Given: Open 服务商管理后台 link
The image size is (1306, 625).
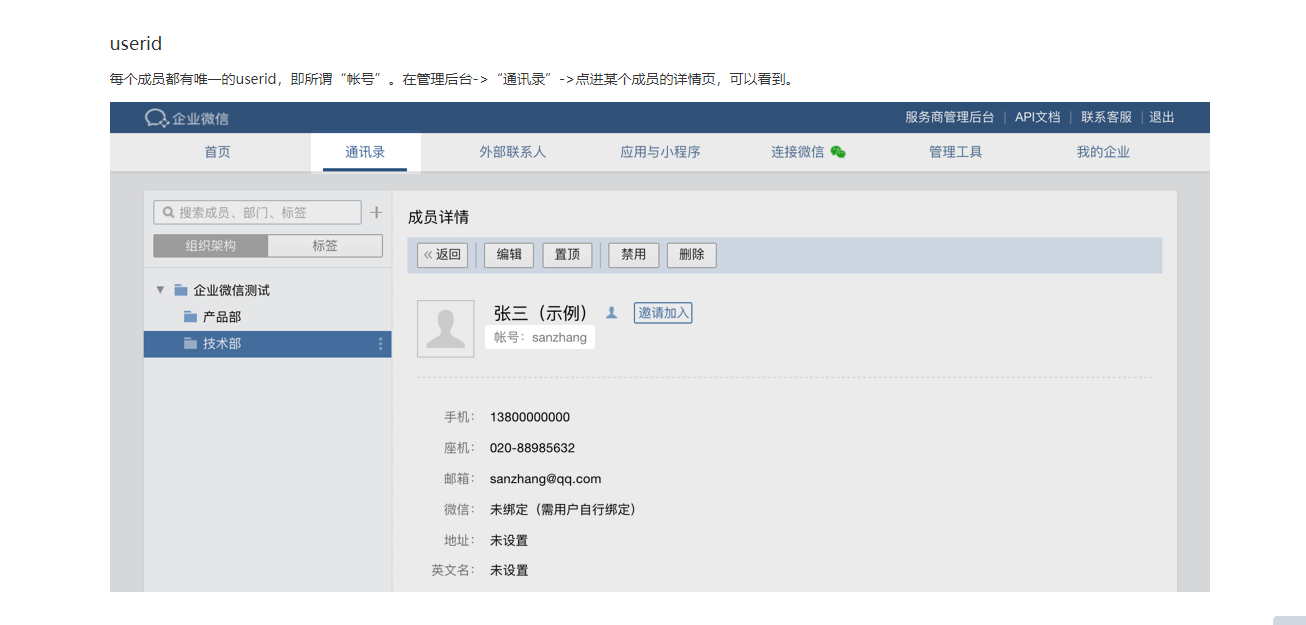Looking at the screenshot, I should tap(949, 117).
